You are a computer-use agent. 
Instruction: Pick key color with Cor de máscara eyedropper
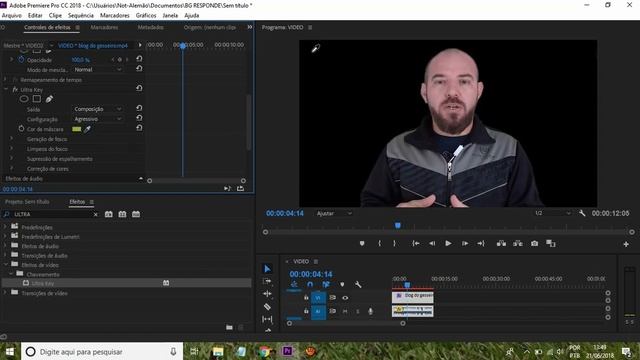pos(87,129)
